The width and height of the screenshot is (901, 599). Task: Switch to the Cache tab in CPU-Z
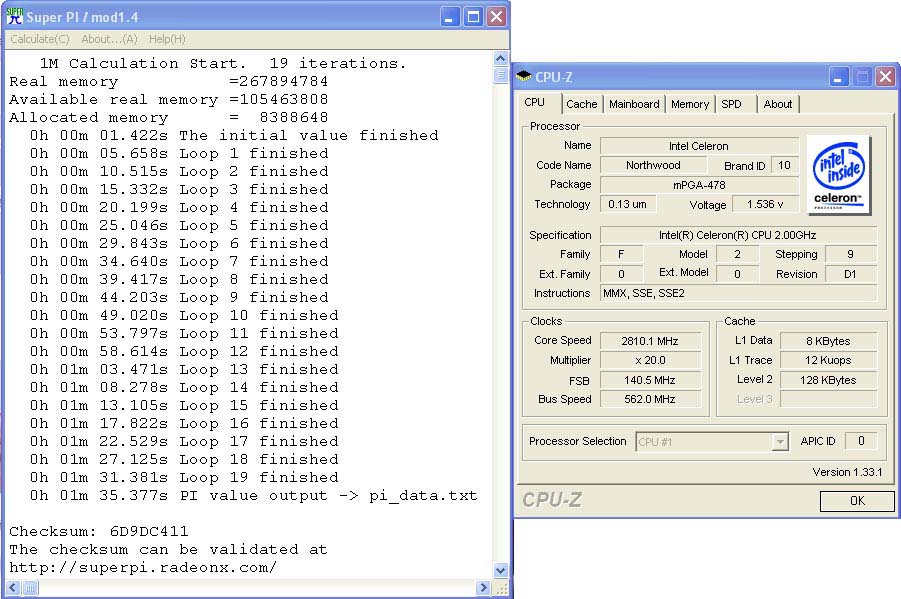coord(582,104)
